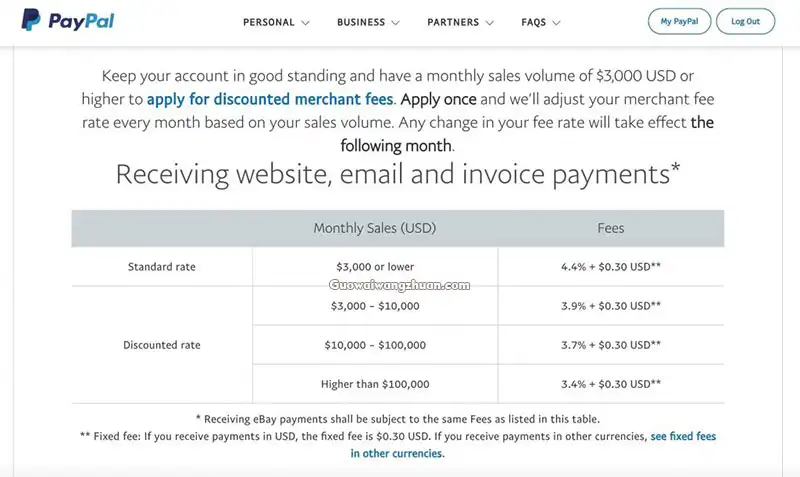Click the 3.4% + $0.30 USD fee
Screen dimensions: 800x477
click(611, 384)
